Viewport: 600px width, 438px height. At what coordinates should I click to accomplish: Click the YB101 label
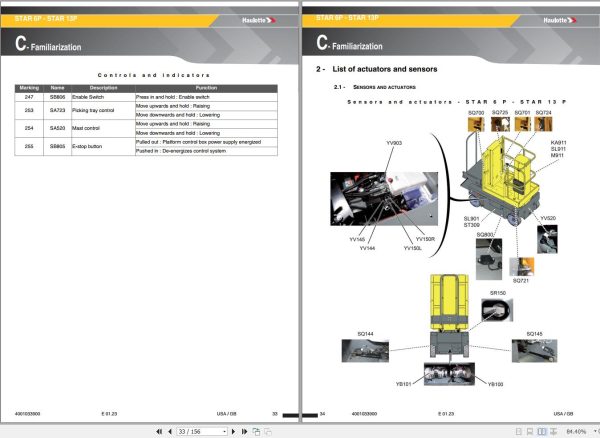(x=403, y=384)
